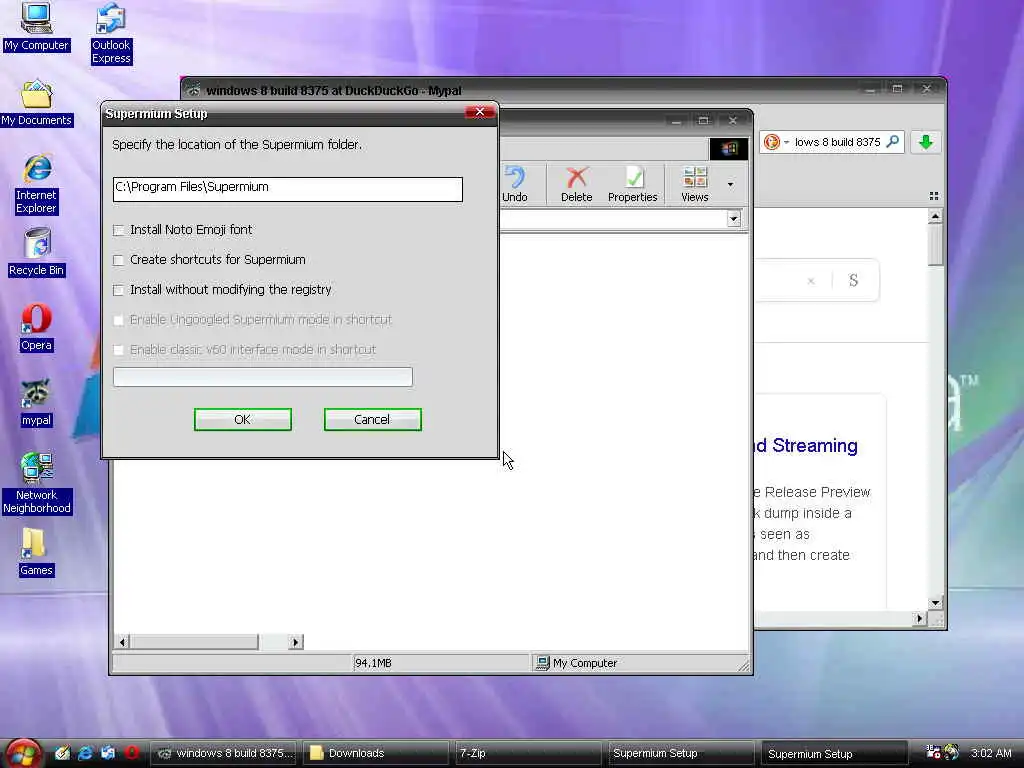The width and height of the screenshot is (1024, 768).
Task: Click the Windows flag throbber icon
Action: point(729,149)
